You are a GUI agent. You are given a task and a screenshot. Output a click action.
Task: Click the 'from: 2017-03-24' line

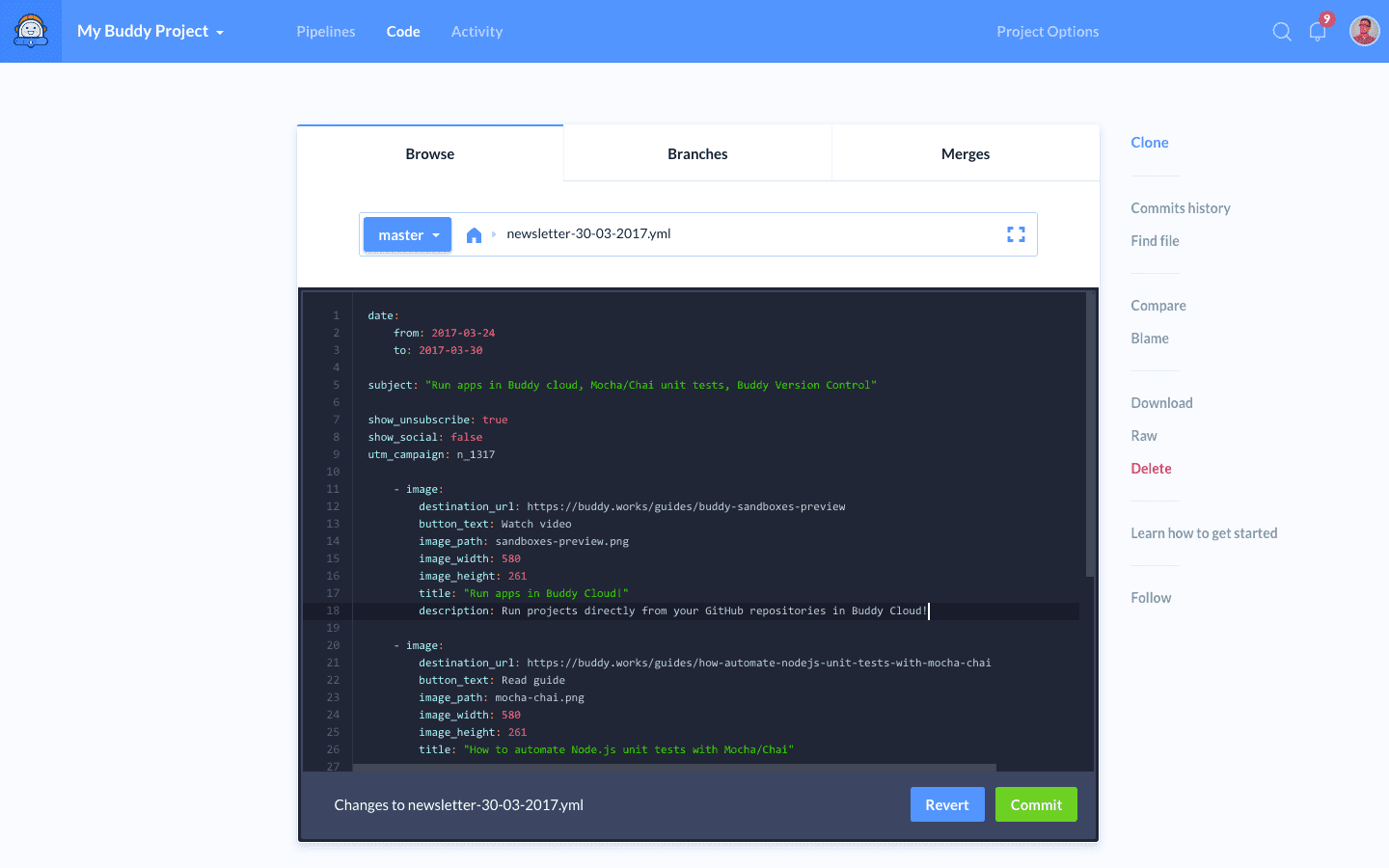(x=444, y=333)
